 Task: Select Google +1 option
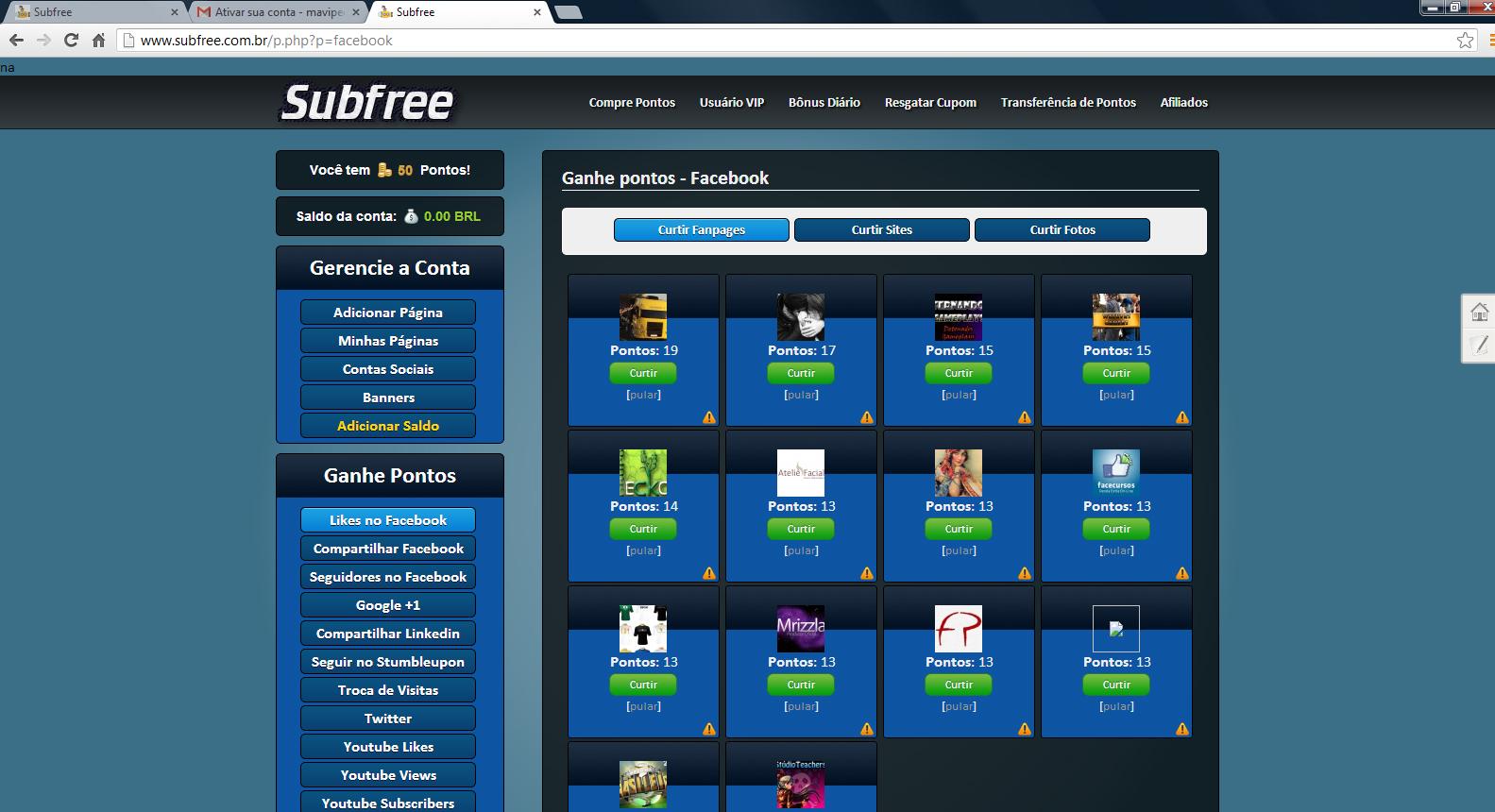coord(388,605)
